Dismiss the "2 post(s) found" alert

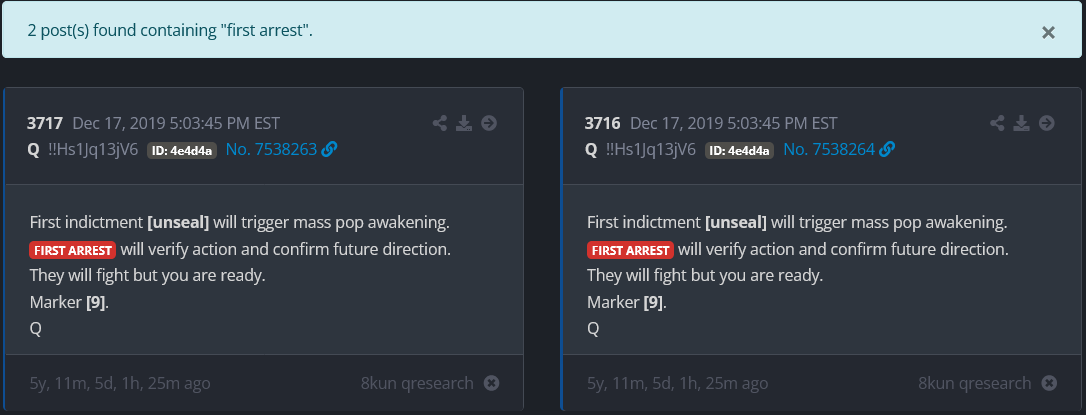coord(1048,33)
